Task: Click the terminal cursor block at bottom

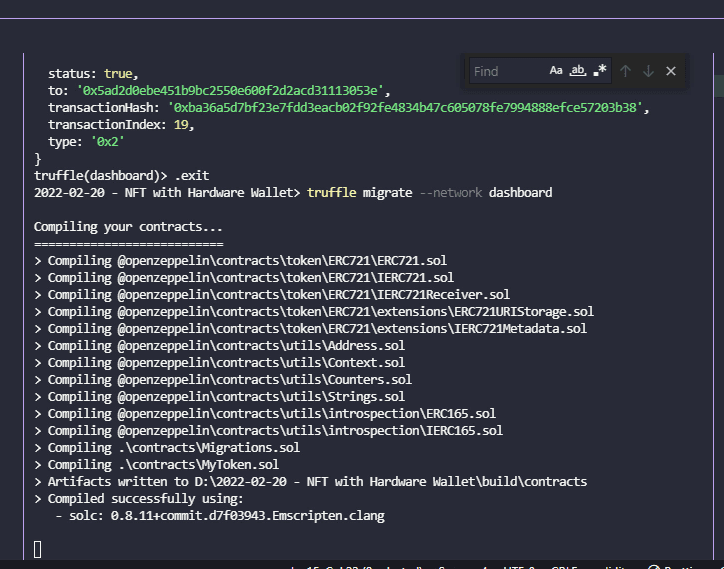Action: (37, 550)
